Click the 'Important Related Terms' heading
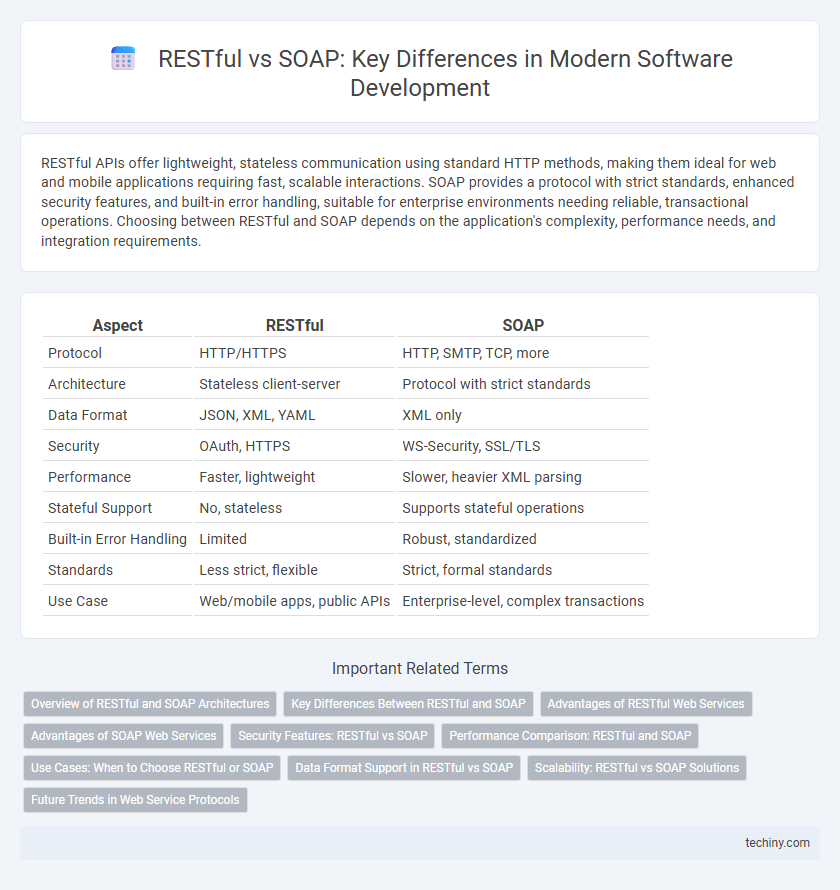The image size is (840, 890). coord(420,669)
